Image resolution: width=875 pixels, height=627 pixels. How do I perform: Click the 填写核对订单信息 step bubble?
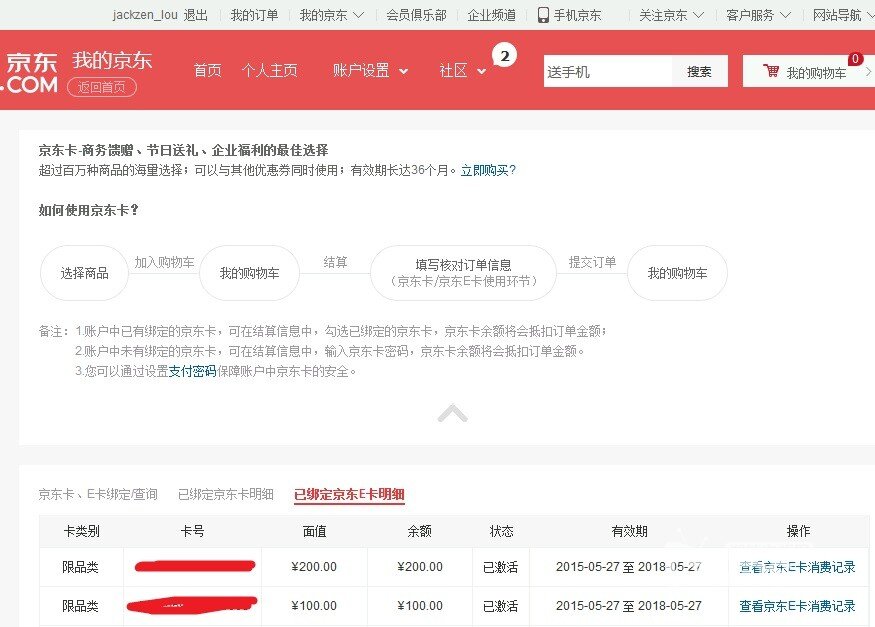coord(463,273)
